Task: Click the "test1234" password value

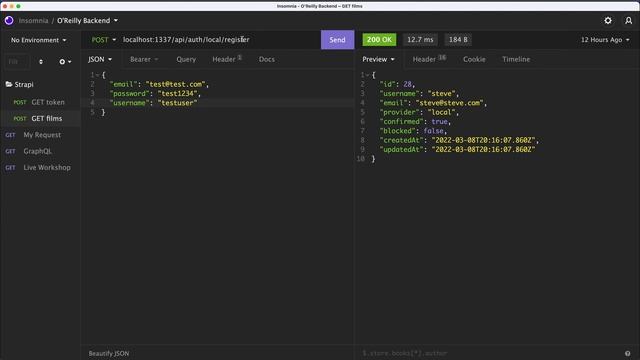Action: click(178, 93)
